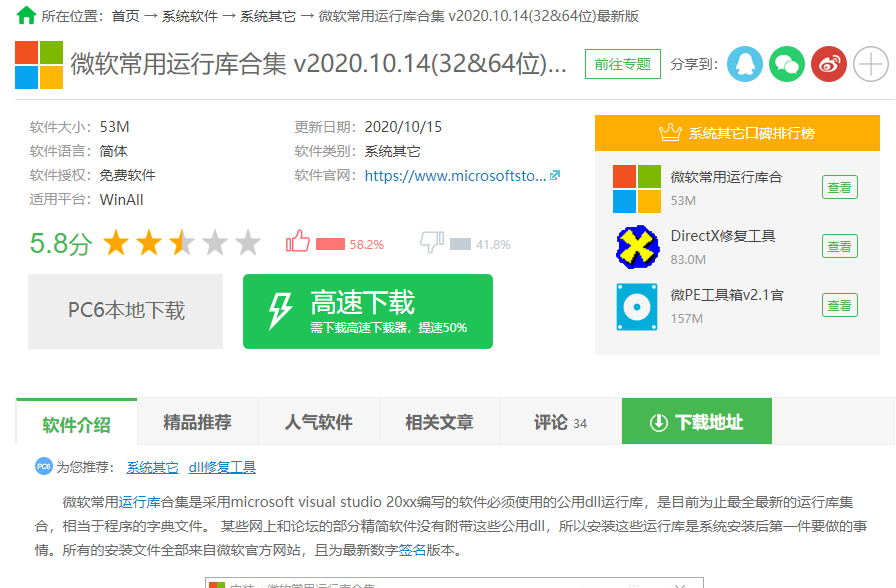Image resolution: width=896 pixels, height=588 pixels.
Task: Jump to the 下载地址 tab
Action: [x=697, y=422]
